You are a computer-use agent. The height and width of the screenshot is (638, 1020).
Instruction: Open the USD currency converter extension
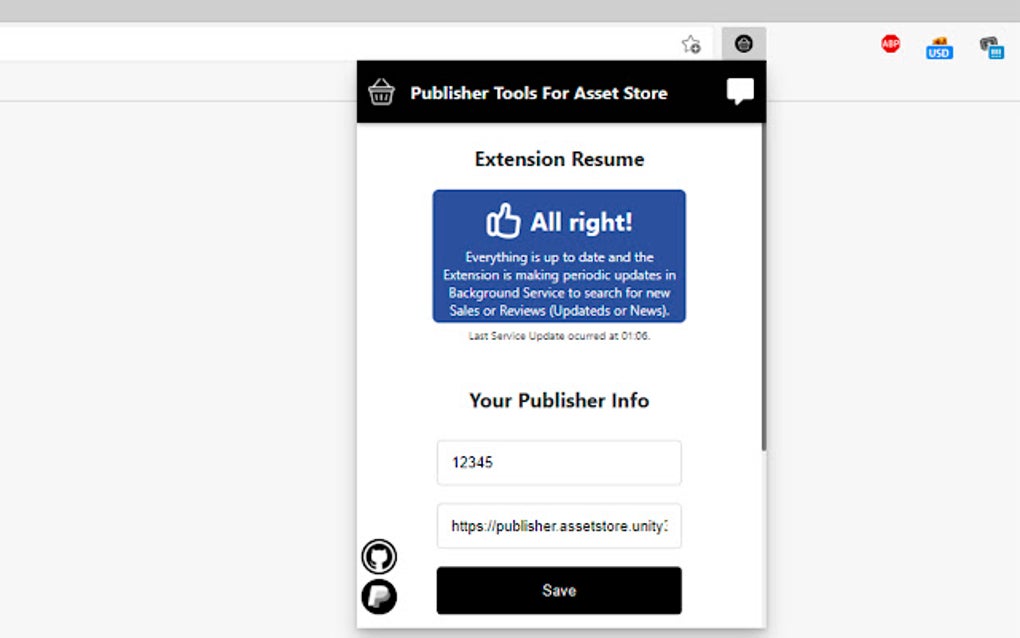tap(938, 45)
